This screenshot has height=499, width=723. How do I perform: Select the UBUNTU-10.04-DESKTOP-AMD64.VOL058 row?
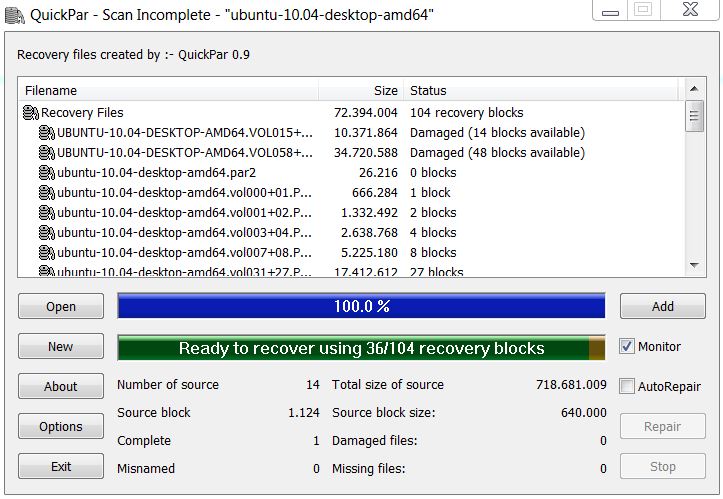click(350, 152)
